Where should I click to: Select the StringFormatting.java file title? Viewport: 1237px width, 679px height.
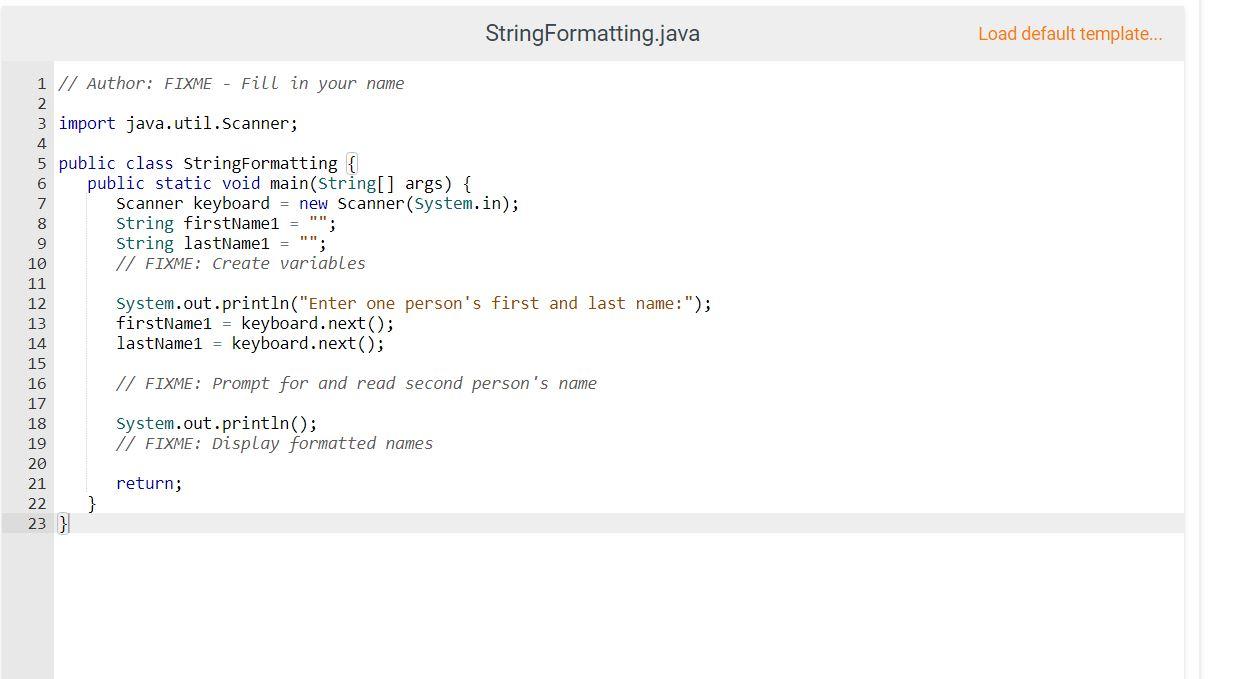click(x=592, y=33)
